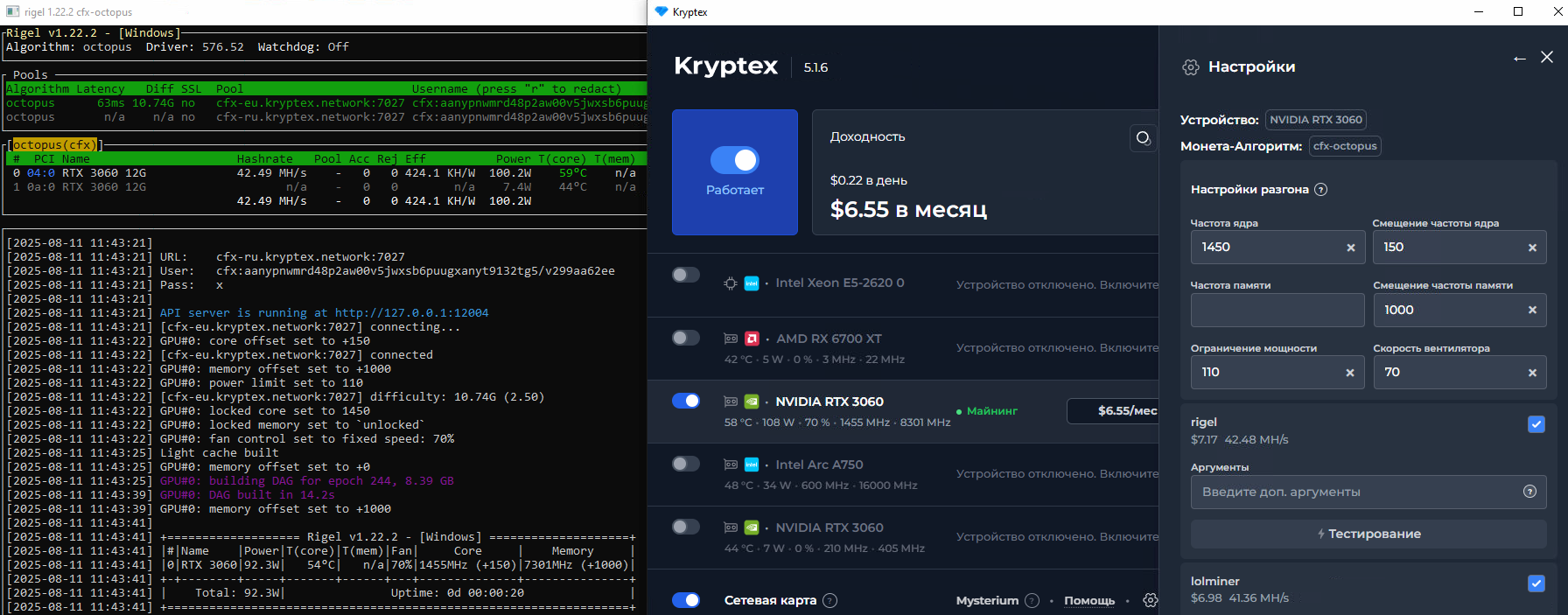Viewport: 1568px width, 615px height.
Task: Click the empty Частота памяти input field
Action: (x=1277, y=310)
